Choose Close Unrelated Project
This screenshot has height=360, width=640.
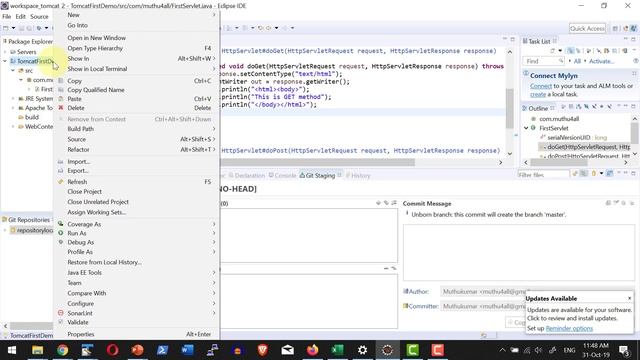tap(98, 202)
